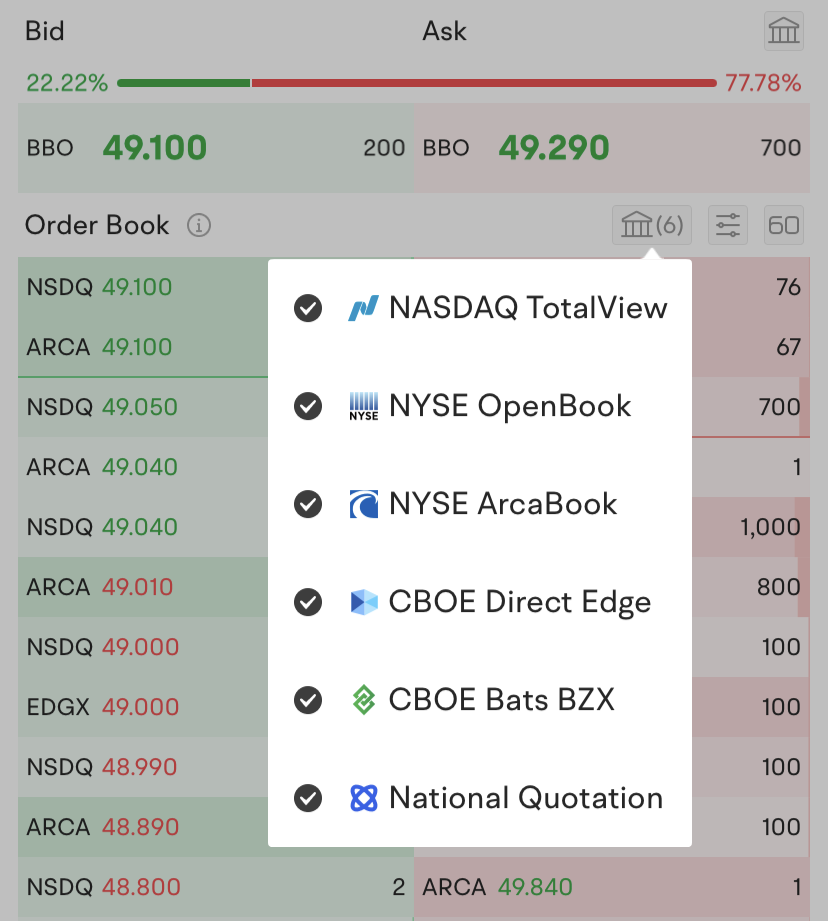
Task: Click the 60 depth levels icon
Action: 784,225
